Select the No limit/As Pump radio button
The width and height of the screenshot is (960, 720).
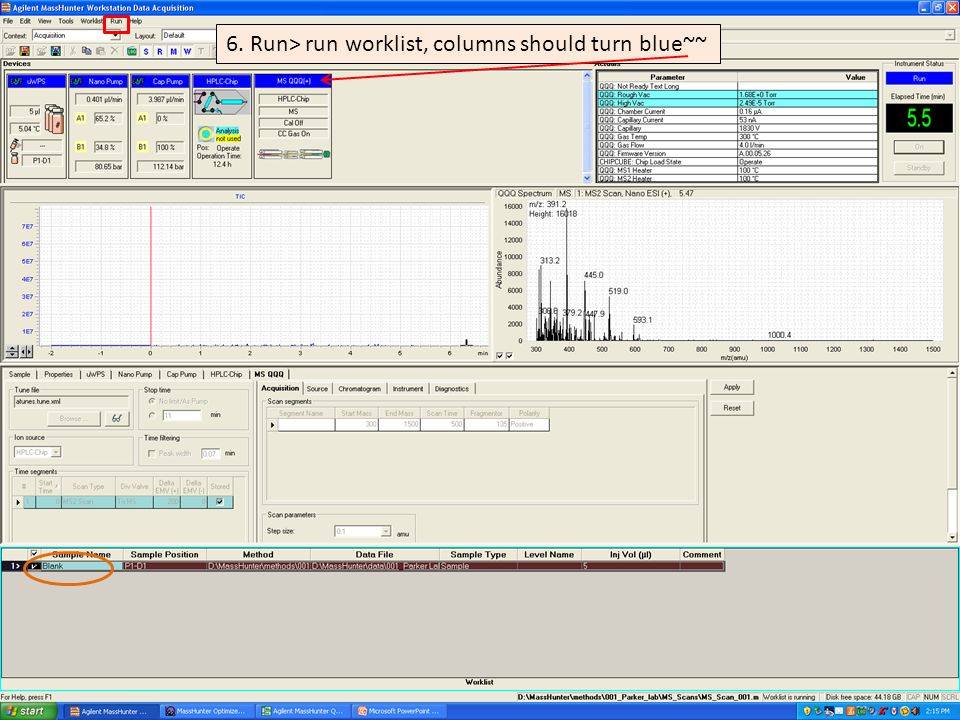coord(152,401)
